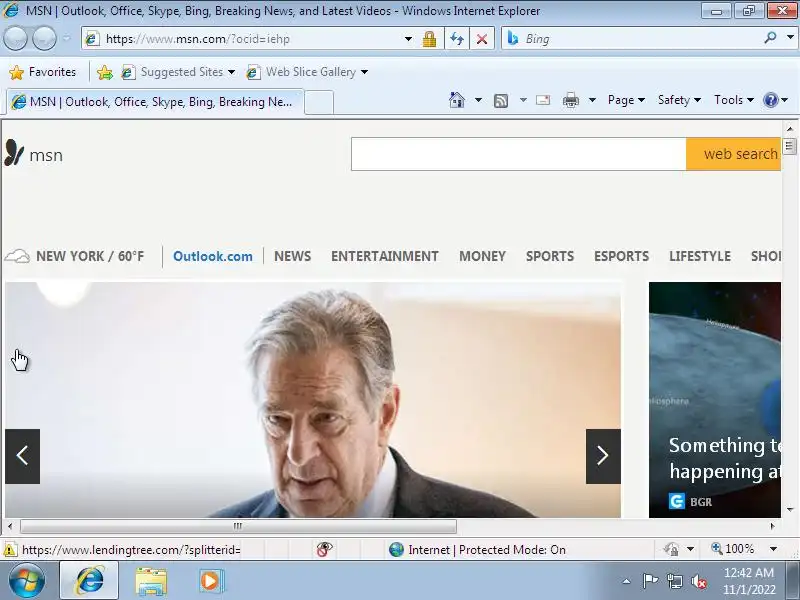Click the Action Center flag tray icon
This screenshot has width=800, height=600.
(x=650, y=581)
